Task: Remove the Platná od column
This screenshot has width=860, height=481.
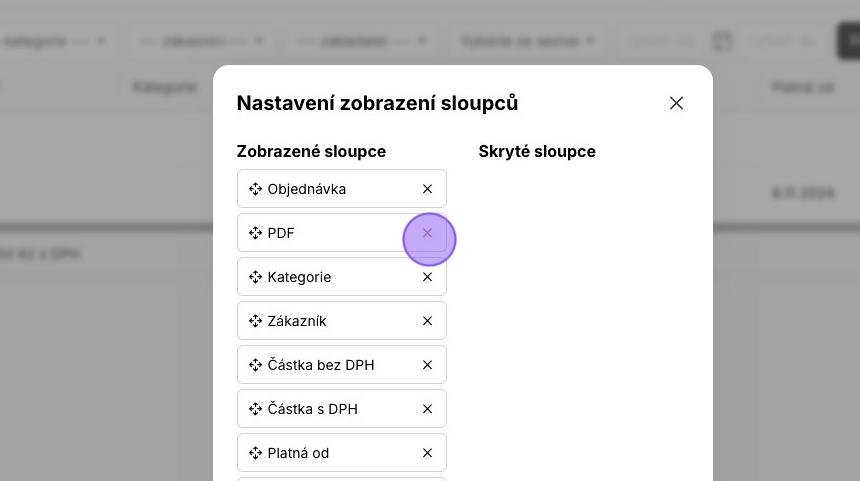Action: [x=427, y=453]
